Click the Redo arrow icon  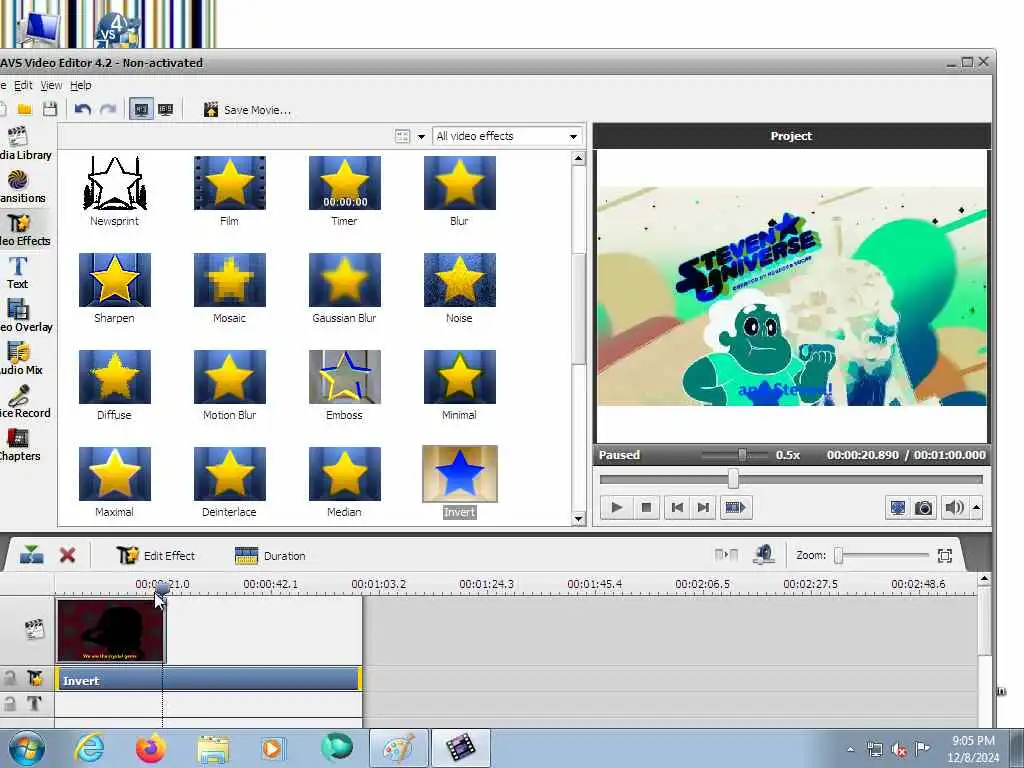point(108,109)
